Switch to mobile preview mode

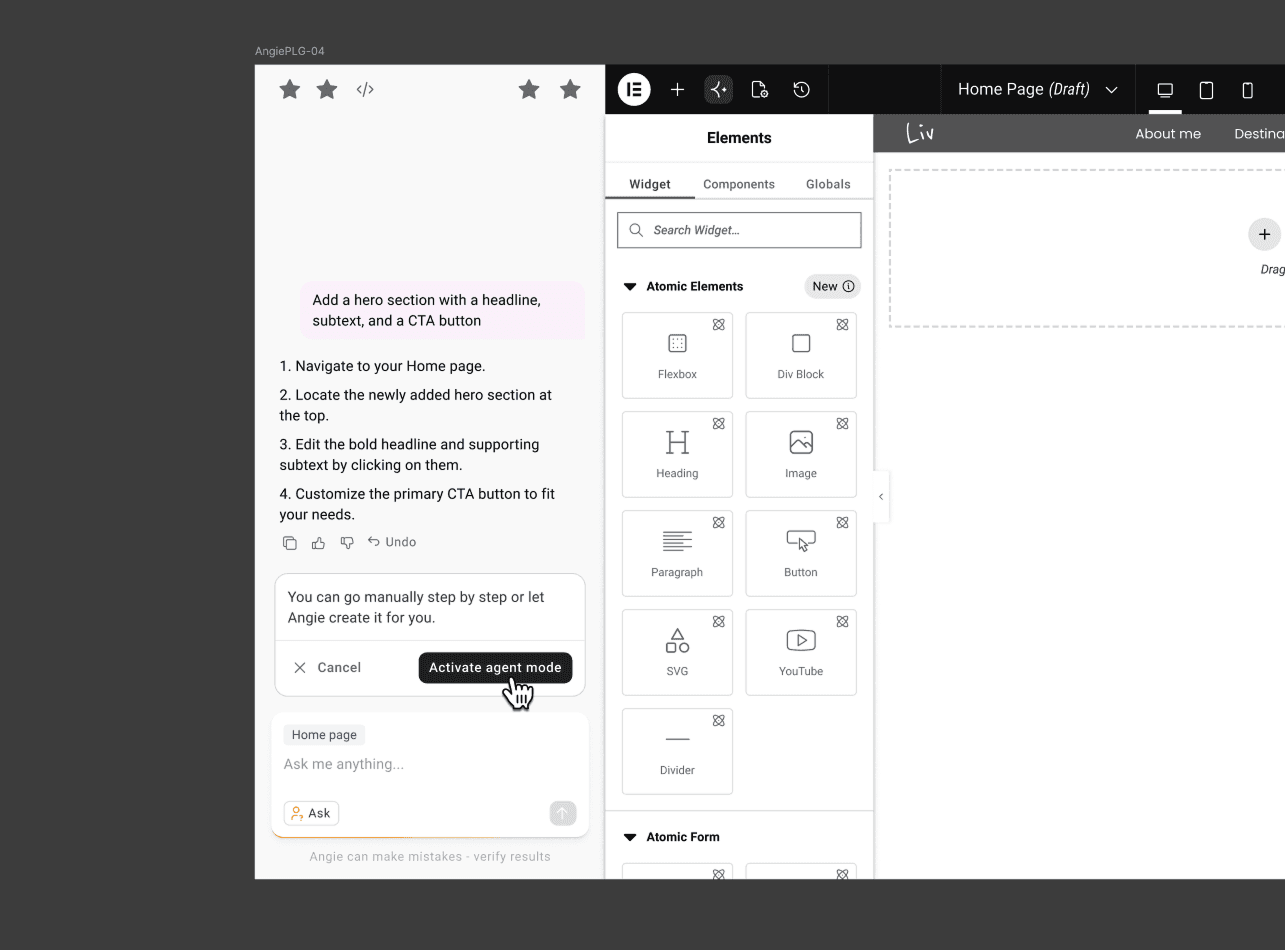pyautogui.click(x=1247, y=90)
